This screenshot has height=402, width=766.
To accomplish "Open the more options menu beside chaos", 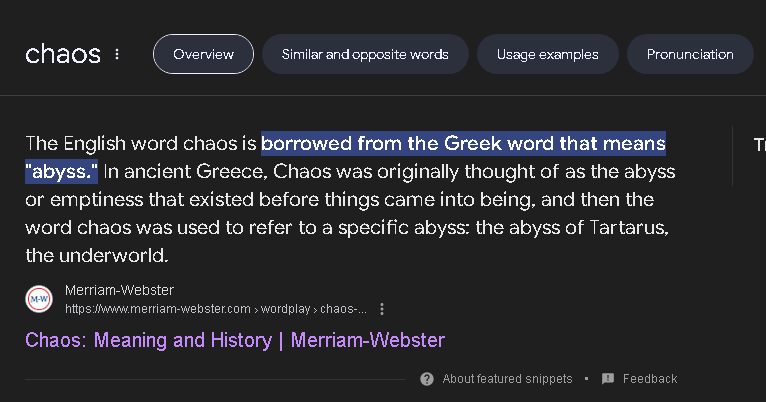I will pos(117,54).
